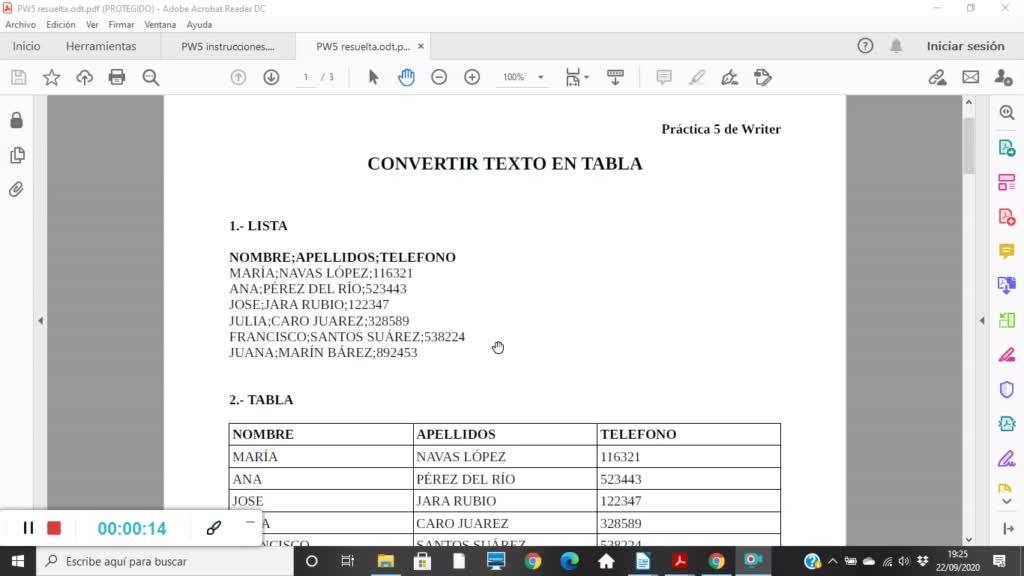Viewport: 1024px width, 576px height.
Task: Open fit page options tool
Action: click(577, 77)
